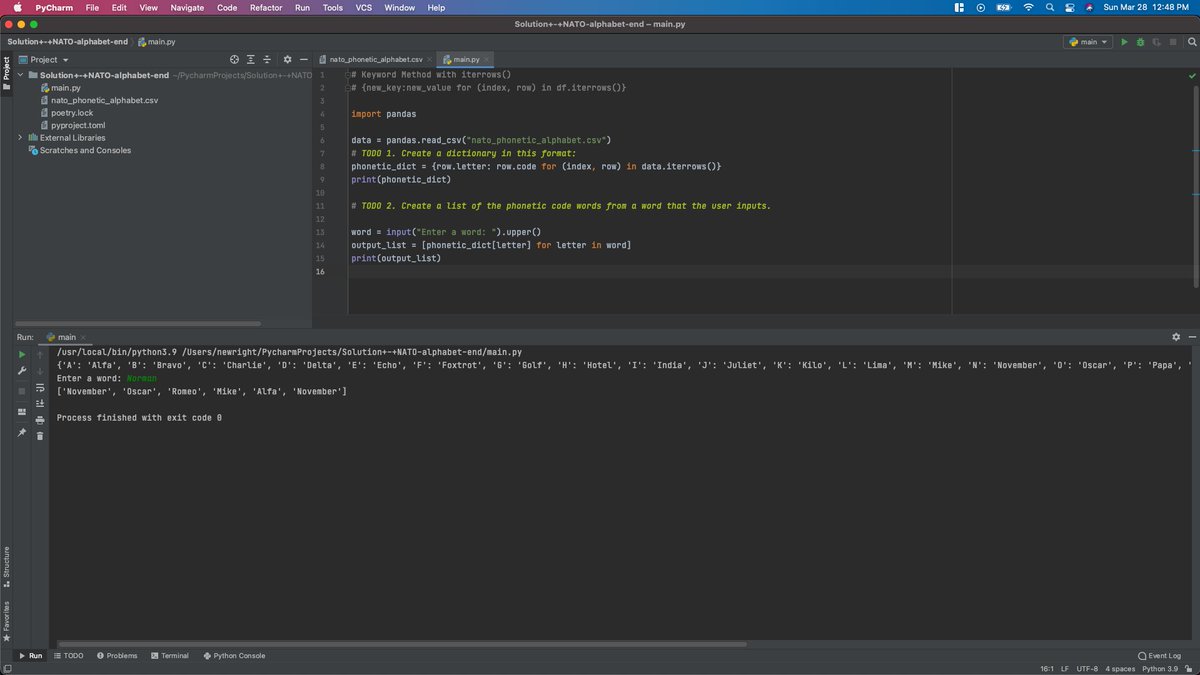Expand the External Libraries tree node
The image size is (1200, 675).
(x=21, y=137)
